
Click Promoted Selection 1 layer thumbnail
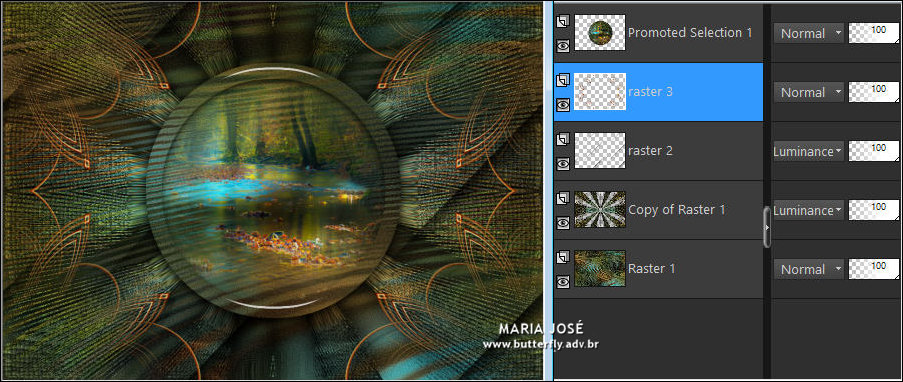[x=600, y=33]
